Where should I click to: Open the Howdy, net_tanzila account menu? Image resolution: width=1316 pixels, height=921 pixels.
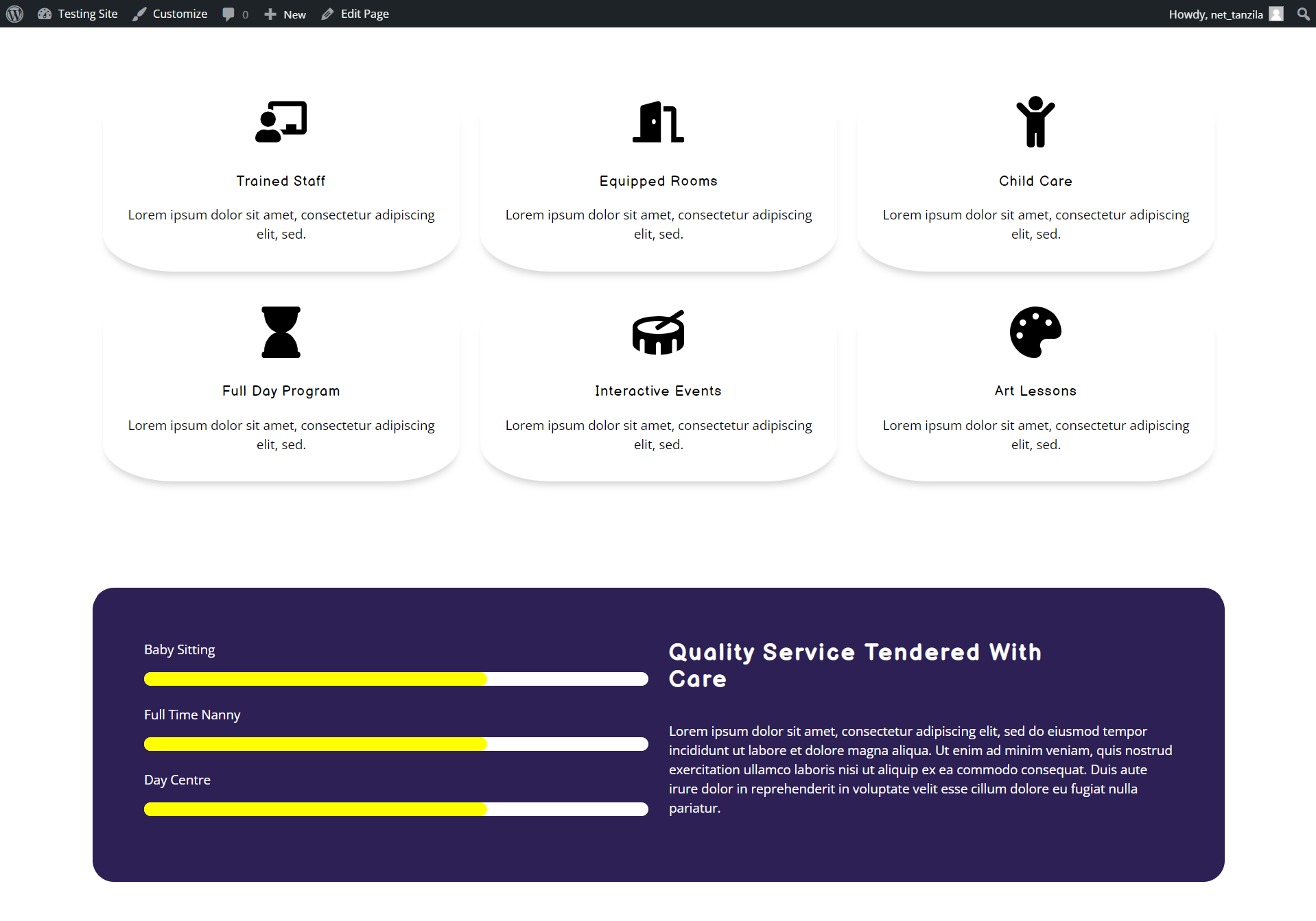pos(1215,14)
